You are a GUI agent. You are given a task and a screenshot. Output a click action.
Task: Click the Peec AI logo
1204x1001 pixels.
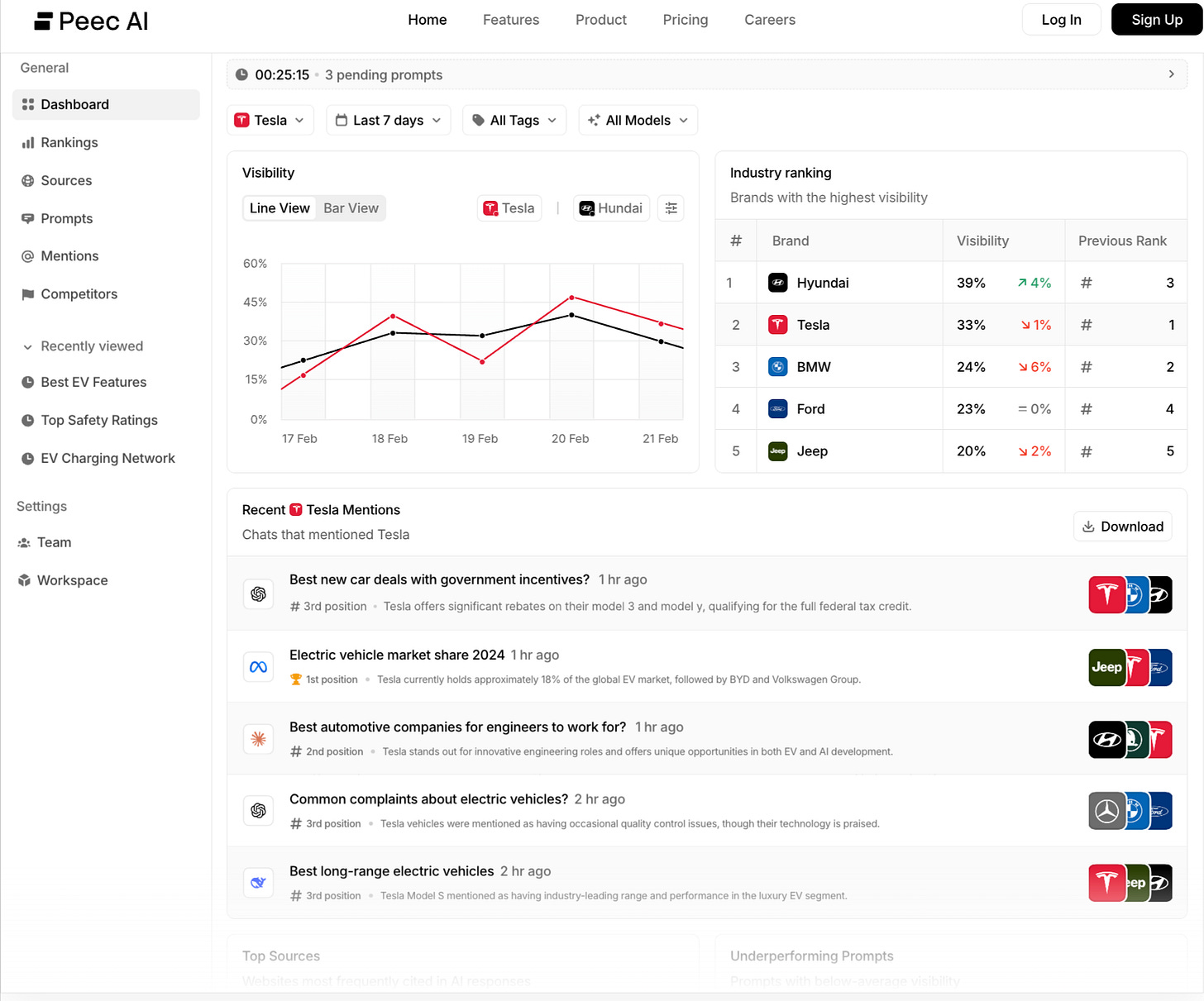click(x=91, y=21)
